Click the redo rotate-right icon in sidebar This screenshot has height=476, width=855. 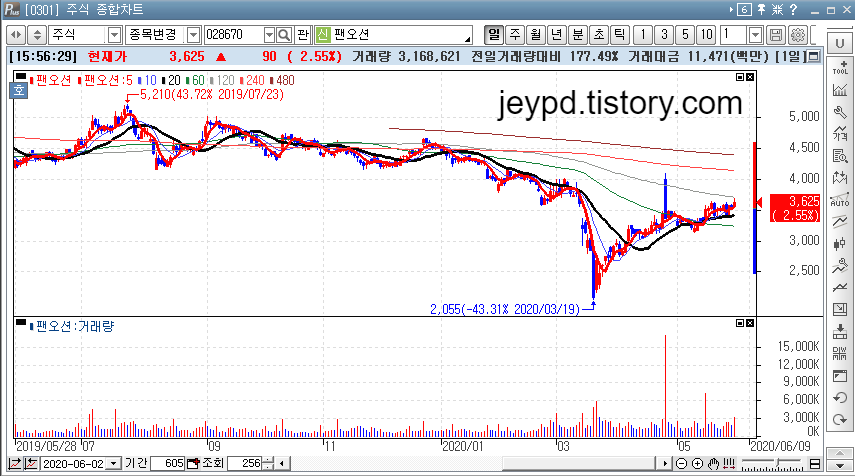point(840,420)
